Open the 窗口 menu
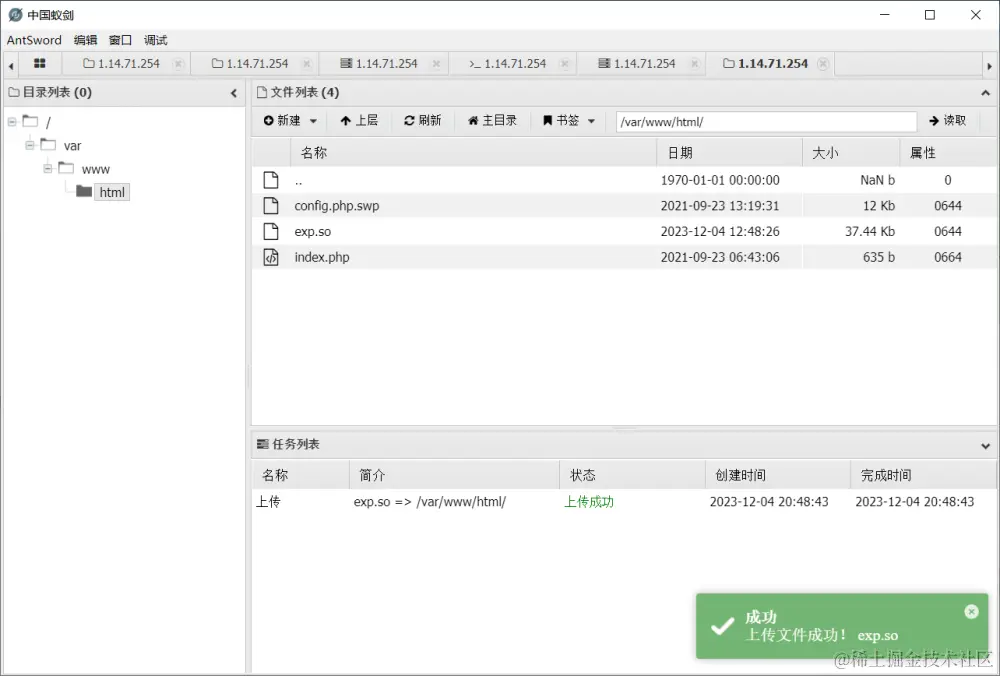This screenshot has height=676, width=1000. 120,40
